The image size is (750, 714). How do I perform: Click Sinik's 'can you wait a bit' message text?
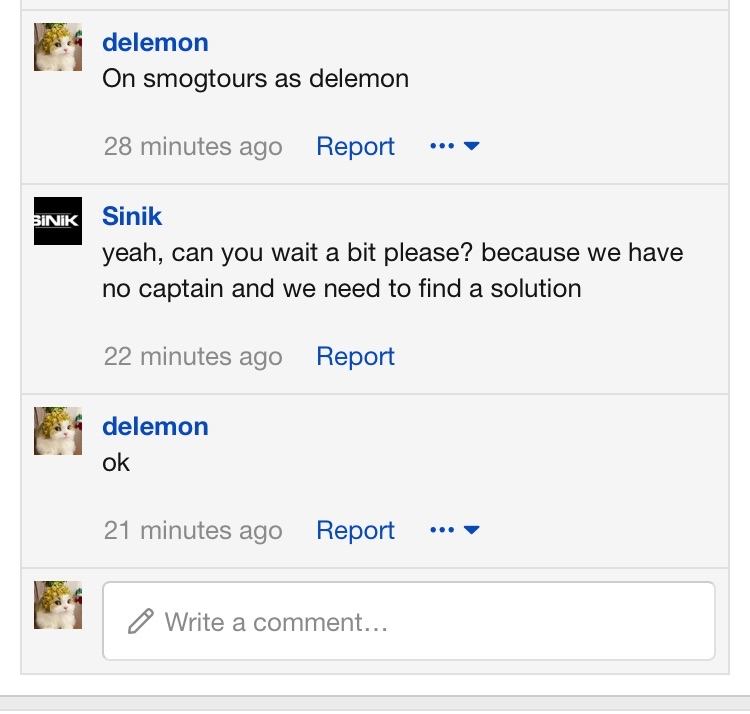pyautogui.click(x=392, y=270)
